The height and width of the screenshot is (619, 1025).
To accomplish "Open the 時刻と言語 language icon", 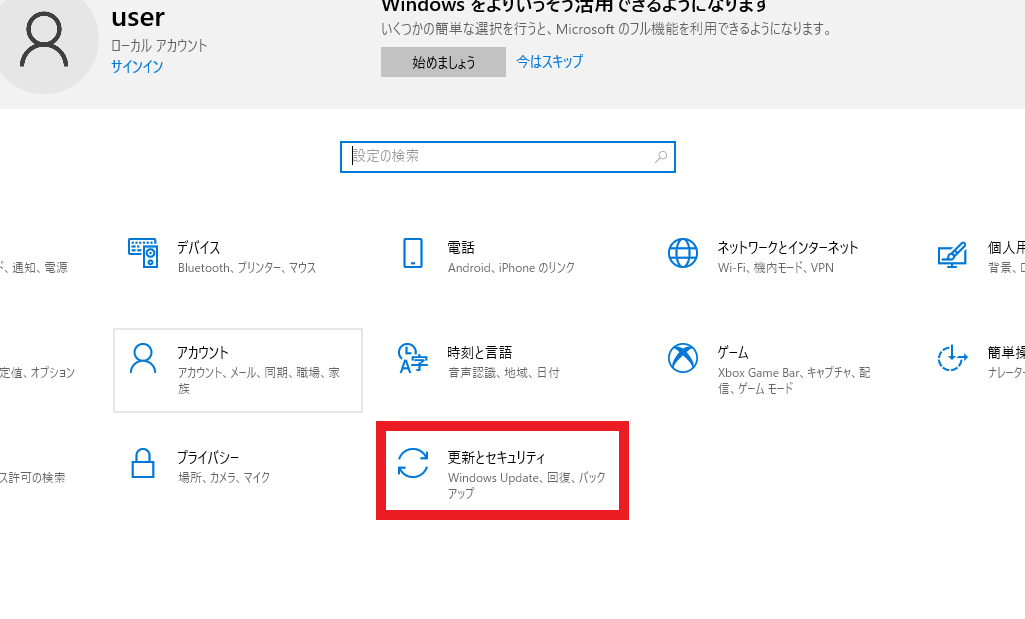I will click(413, 358).
